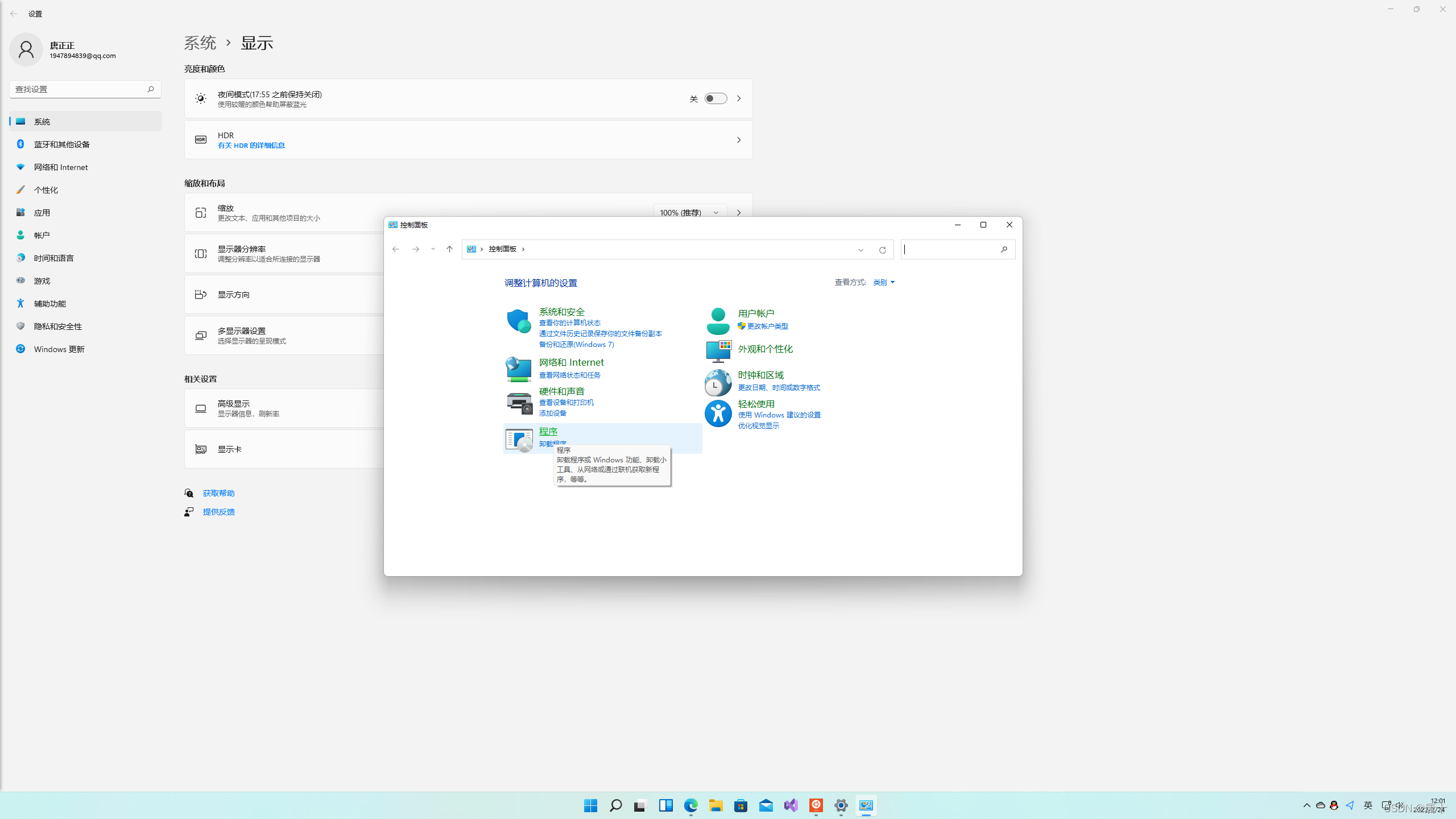Open 查看网络状态和任务 link
1456x819 pixels.
570,375
